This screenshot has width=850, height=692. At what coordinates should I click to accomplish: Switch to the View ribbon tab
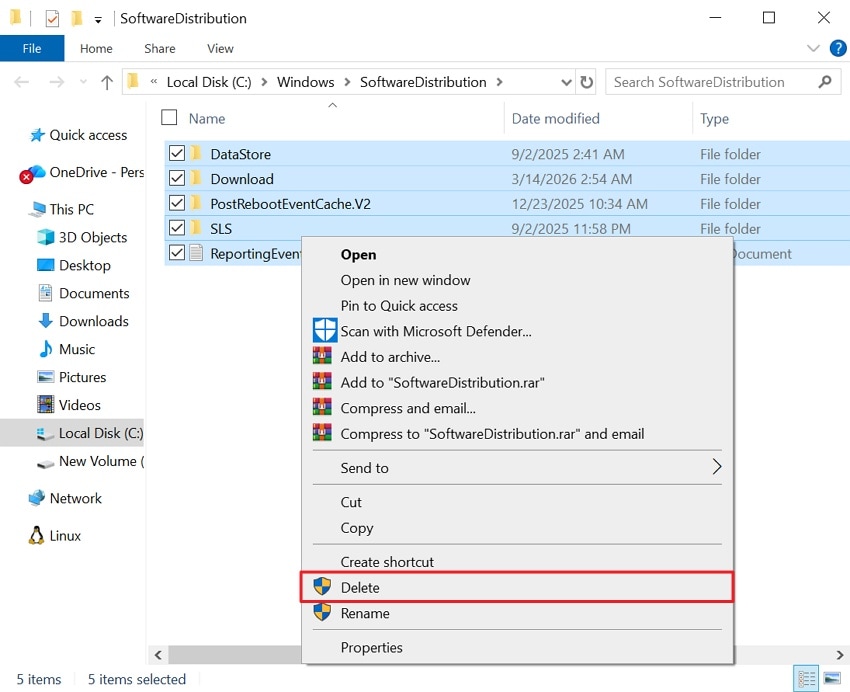(x=219, y=48)
